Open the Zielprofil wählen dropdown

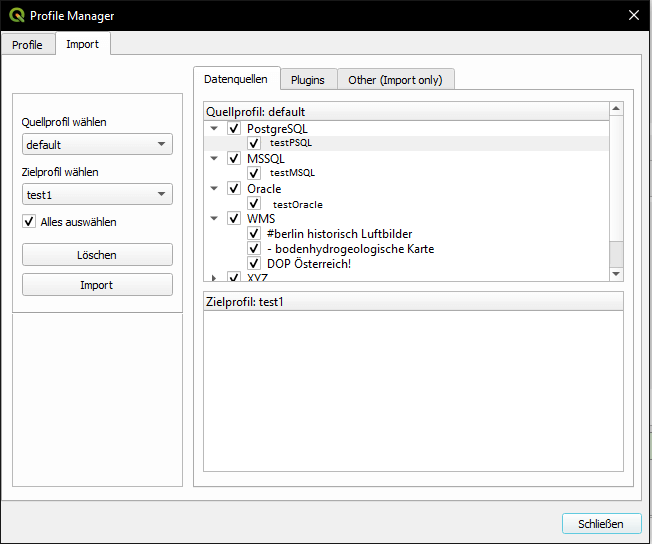pyautogui.click(x=97, y=195)
